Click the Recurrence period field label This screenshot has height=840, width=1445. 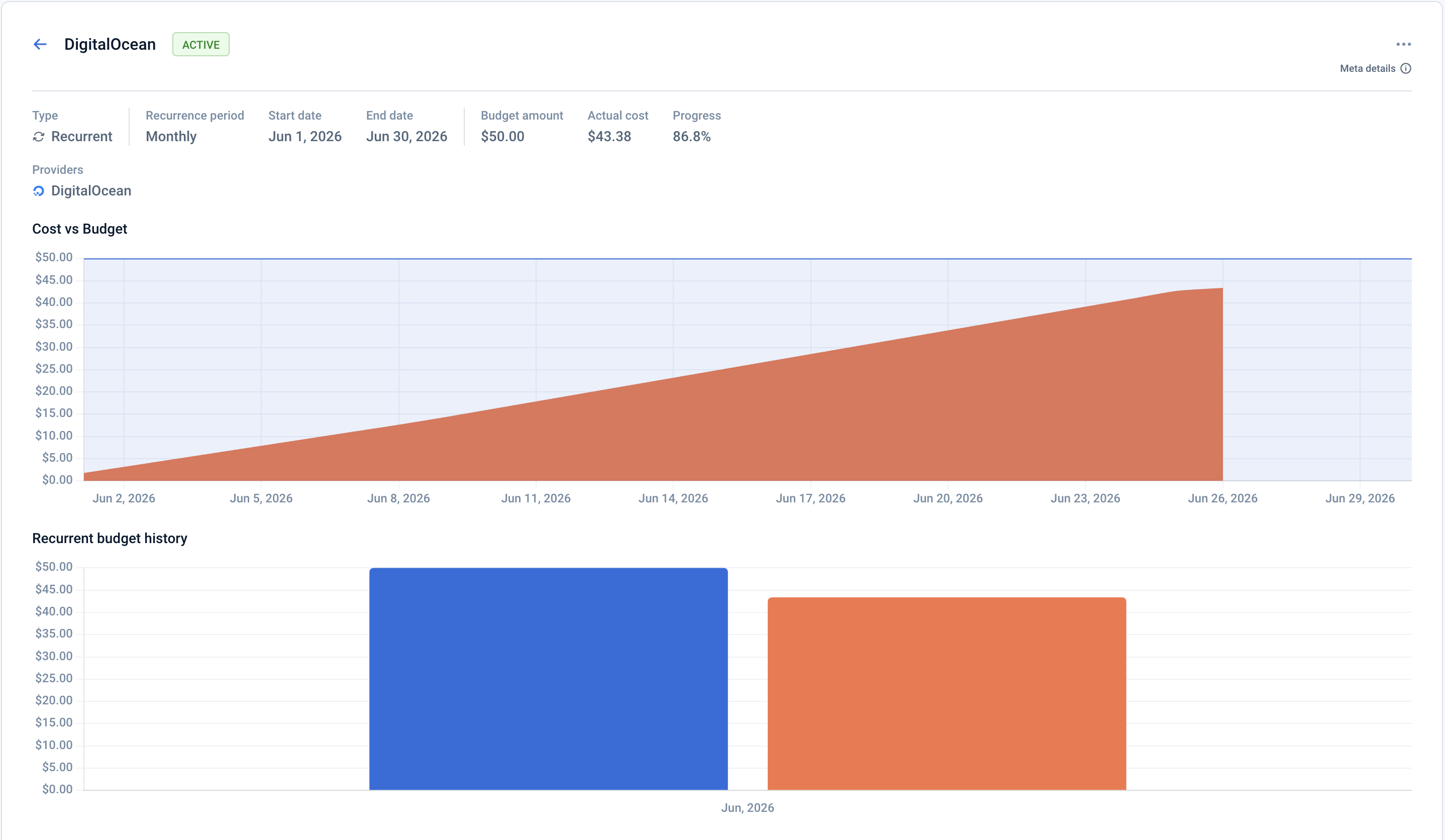coord(195,115)
